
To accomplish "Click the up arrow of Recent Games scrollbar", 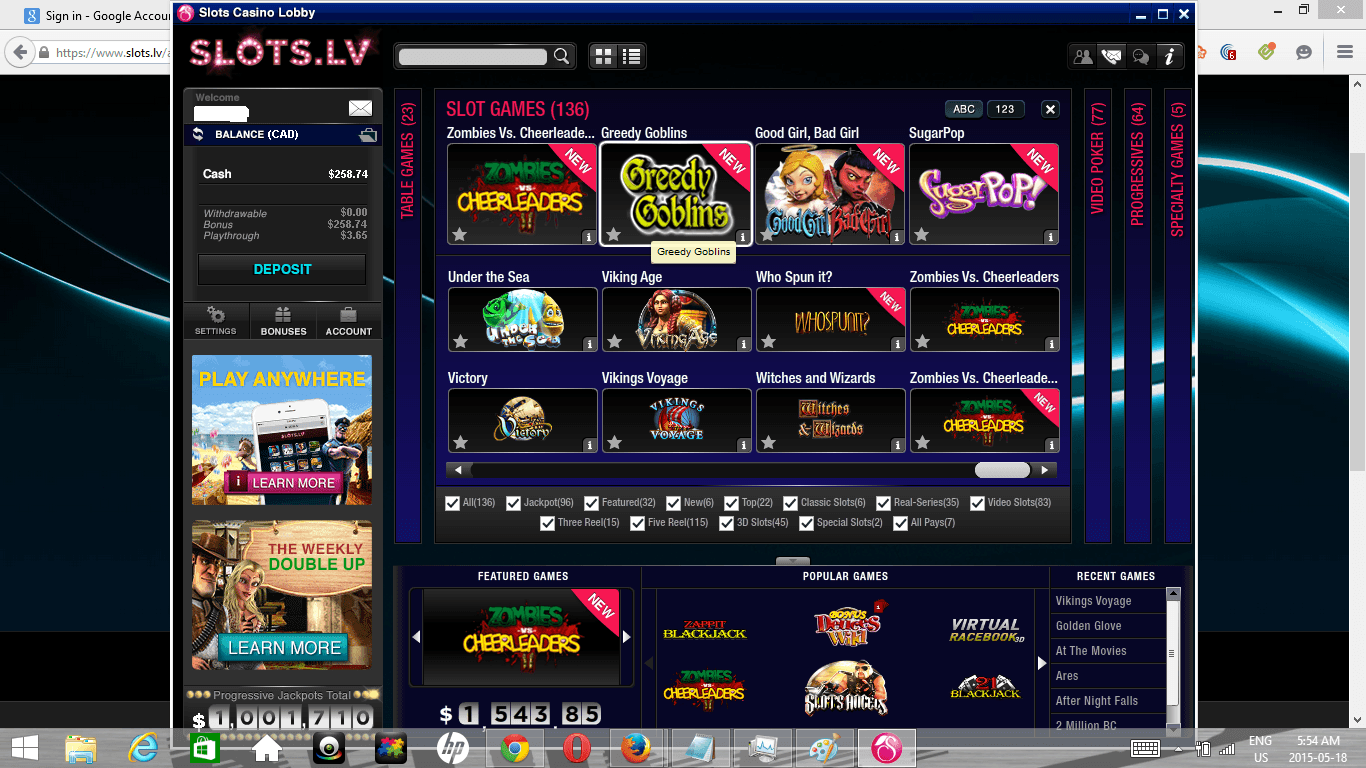I will pos(1174,594).
